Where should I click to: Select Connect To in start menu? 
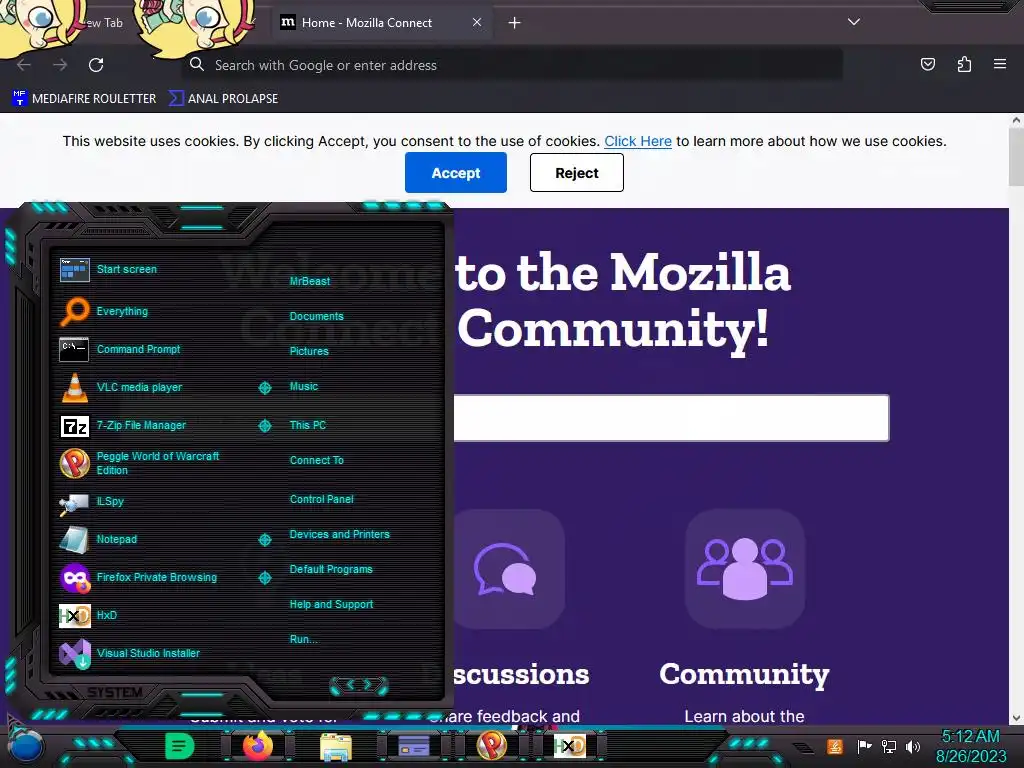[317, 460]
